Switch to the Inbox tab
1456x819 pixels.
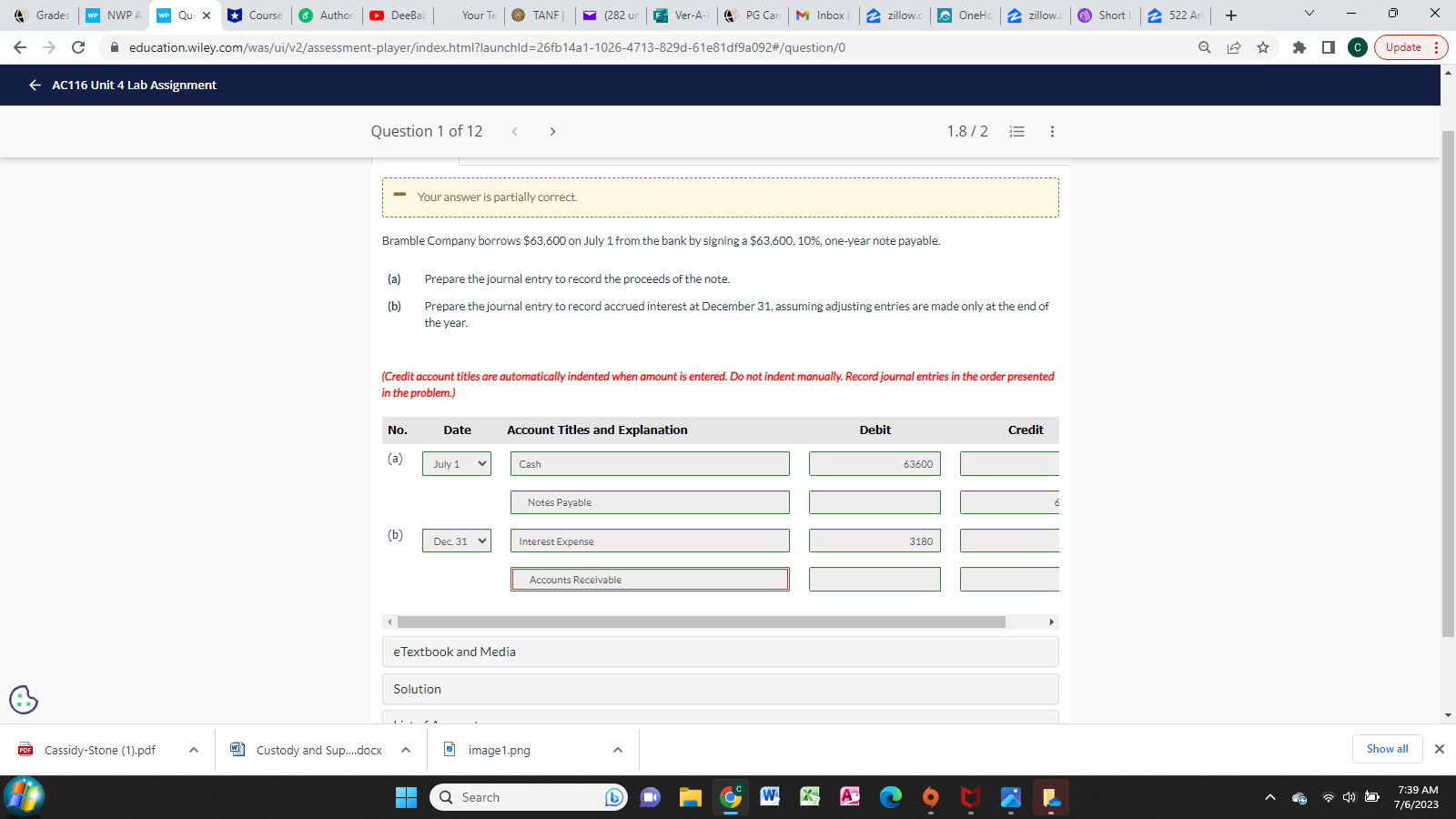pyautogui.click(x=822, y=15)
